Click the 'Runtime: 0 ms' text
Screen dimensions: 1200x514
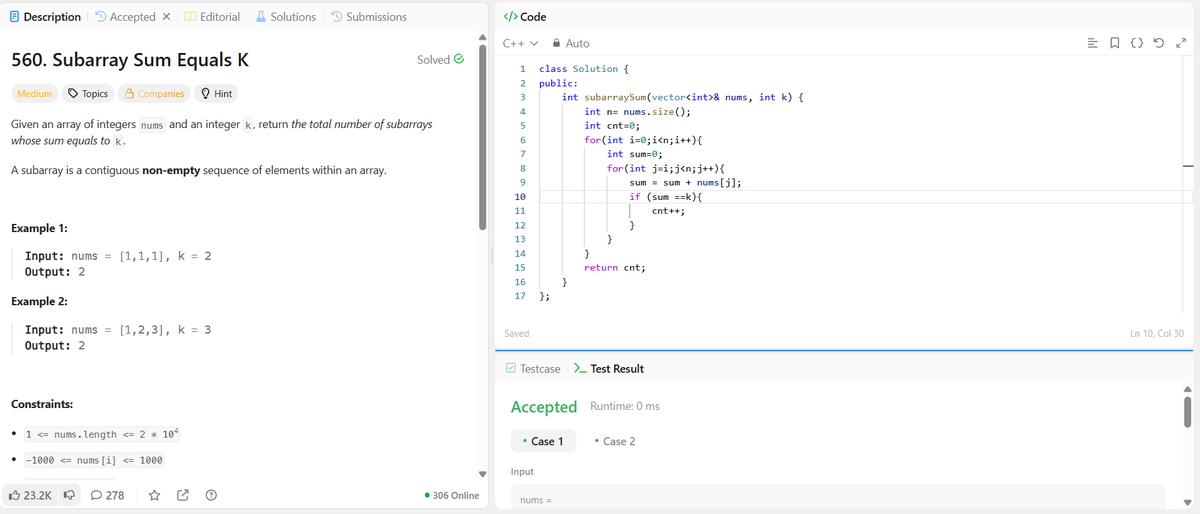coord(625,406)
